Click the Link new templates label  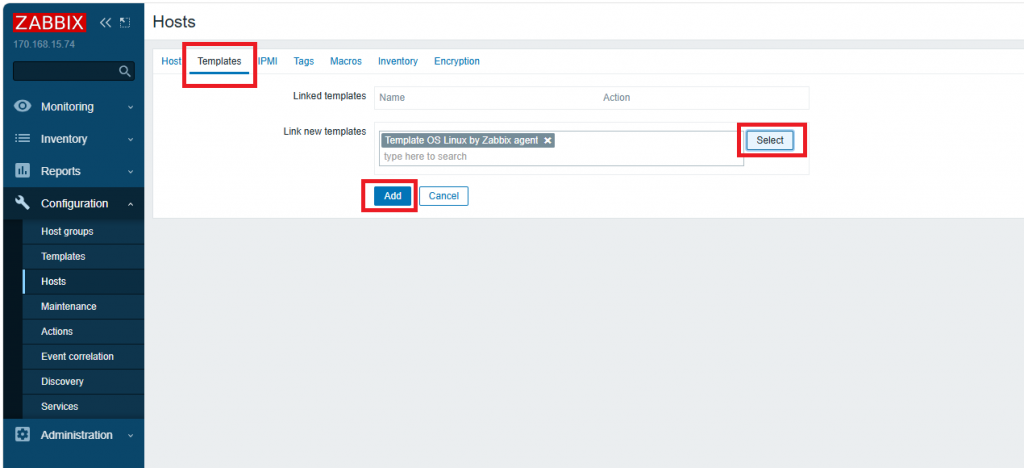click(x=325, y=131)
